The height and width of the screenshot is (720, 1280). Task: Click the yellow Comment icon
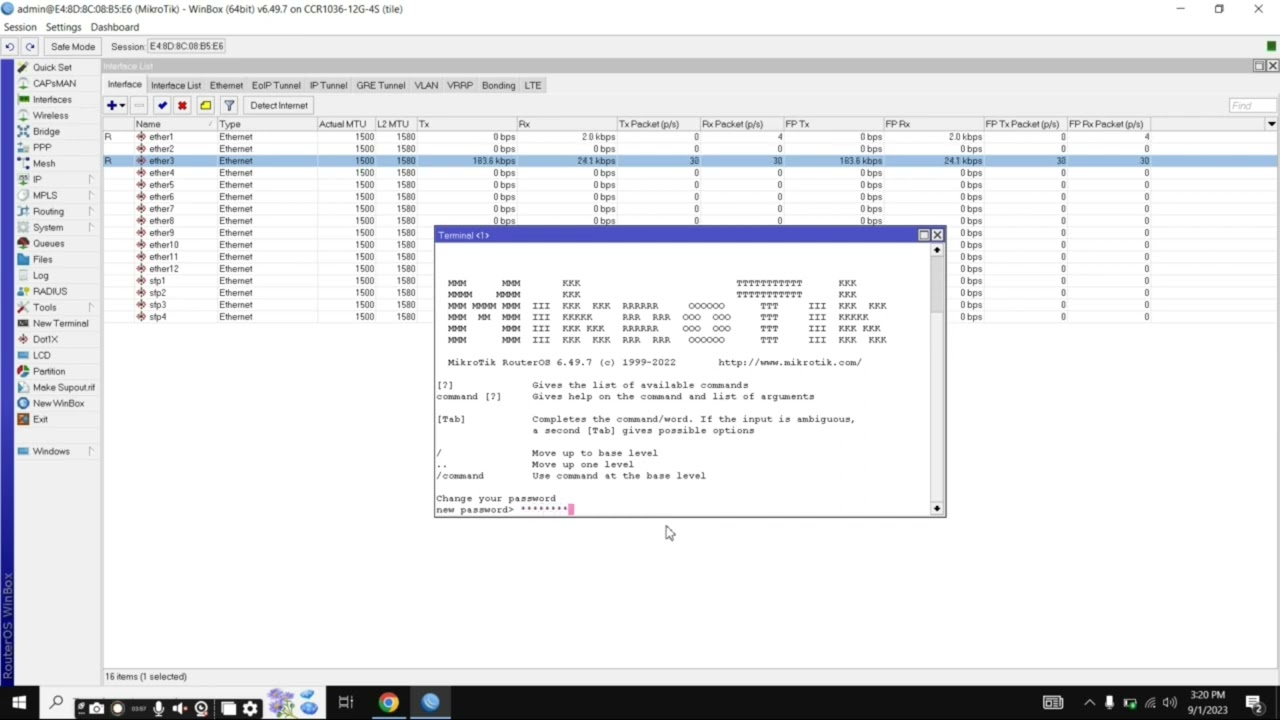(205, 106)
